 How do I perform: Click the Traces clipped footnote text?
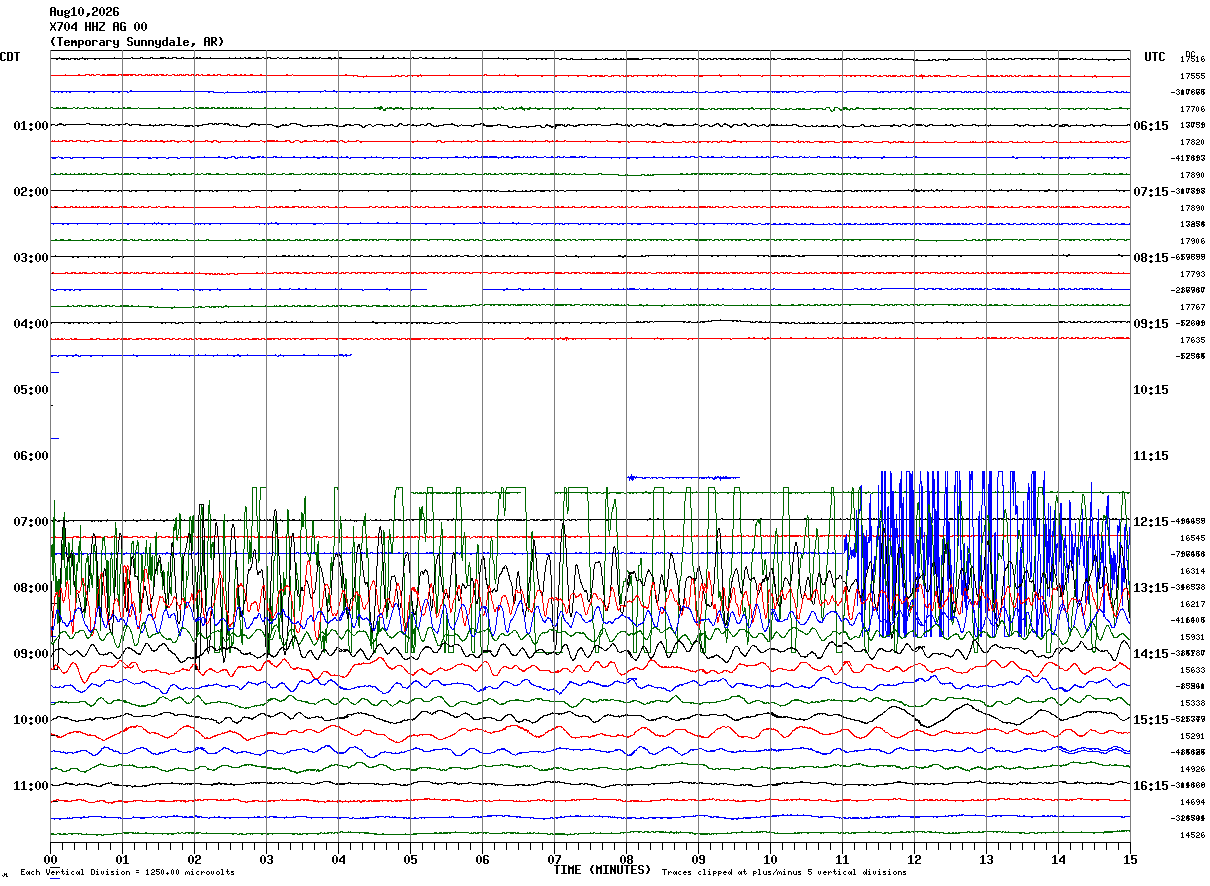784,873
